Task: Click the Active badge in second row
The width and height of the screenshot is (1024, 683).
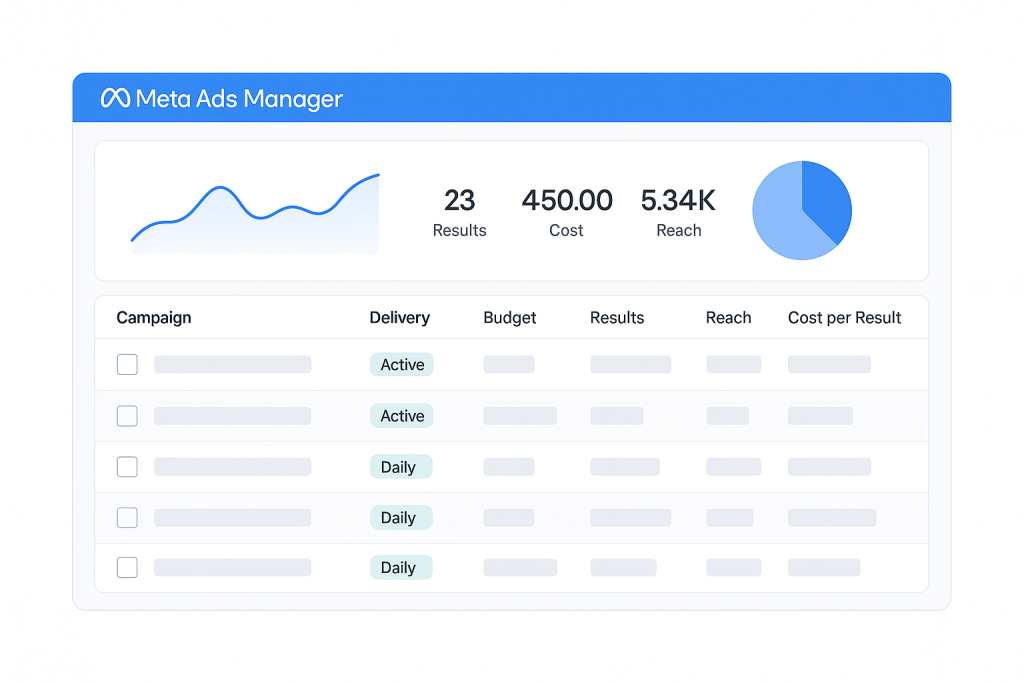Action: click(x=402, y=416)
